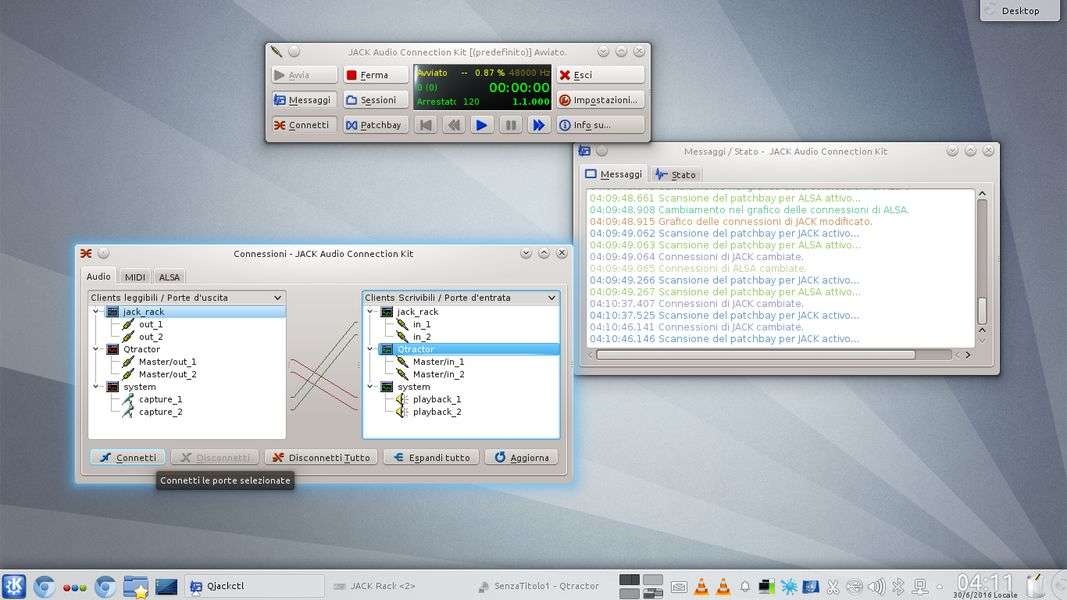Toggle the Messaggi window button
This screenshot has width=1067, height=600.
click(x=304, y=100)
